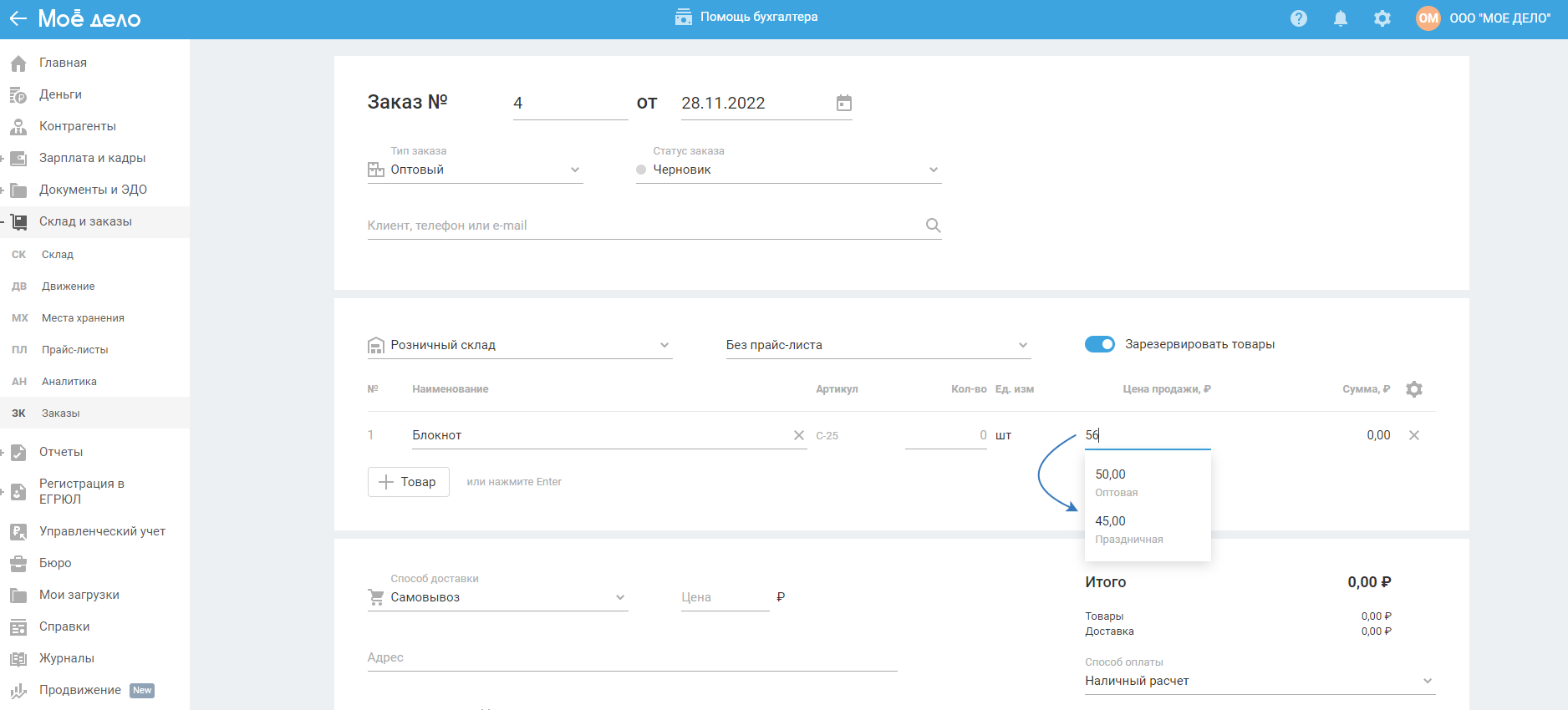Toggle Зарезервировать товары switch
The height and width of the screenshot is (710, 1568).
[1099, 344]
